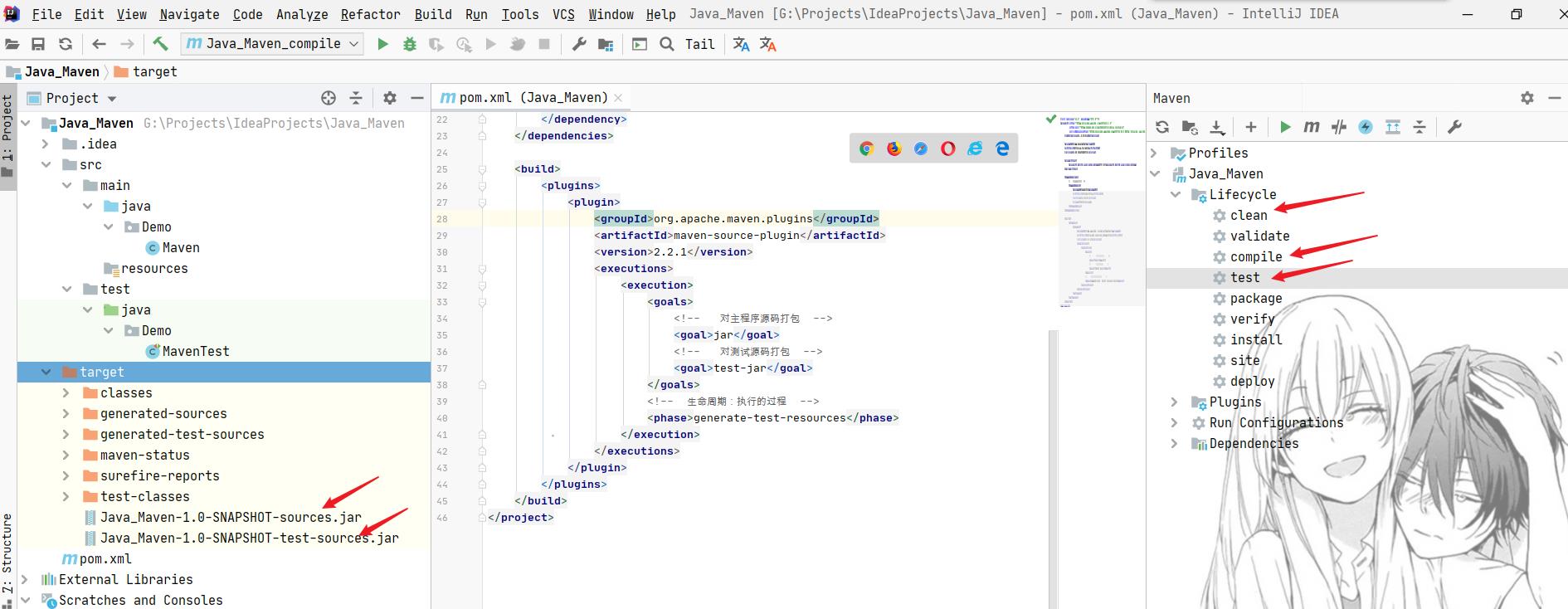Click the Synchronize icon in the main toolbar

pos(66,44)
